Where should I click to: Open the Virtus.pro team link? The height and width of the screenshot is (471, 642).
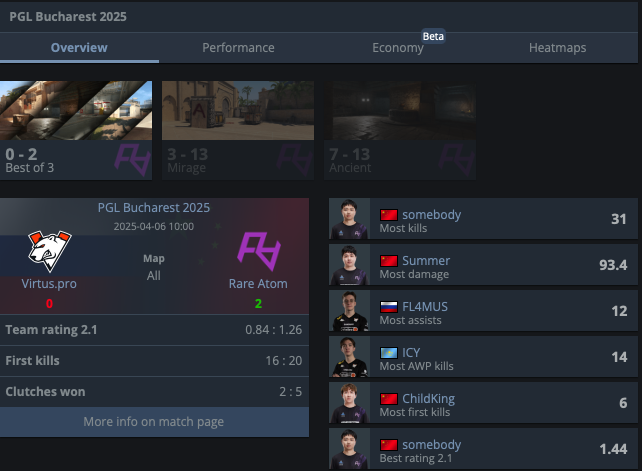coord(49,283)
